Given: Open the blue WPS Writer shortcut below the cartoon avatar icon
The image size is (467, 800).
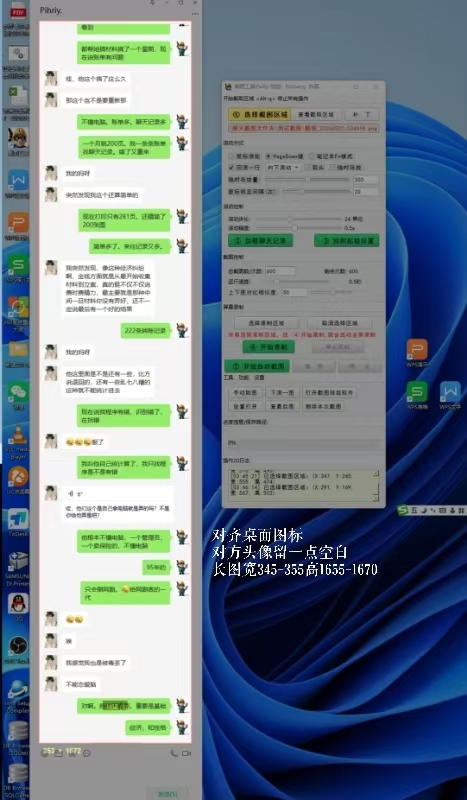Looking at the screenshot, I should pos(18,182).
